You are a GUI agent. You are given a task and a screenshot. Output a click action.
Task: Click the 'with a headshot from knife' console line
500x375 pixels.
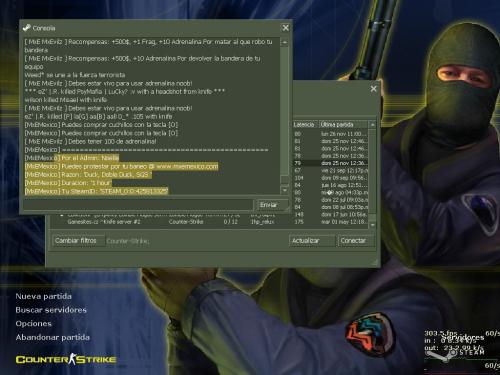pyautogui.click(x=125, y=91)
